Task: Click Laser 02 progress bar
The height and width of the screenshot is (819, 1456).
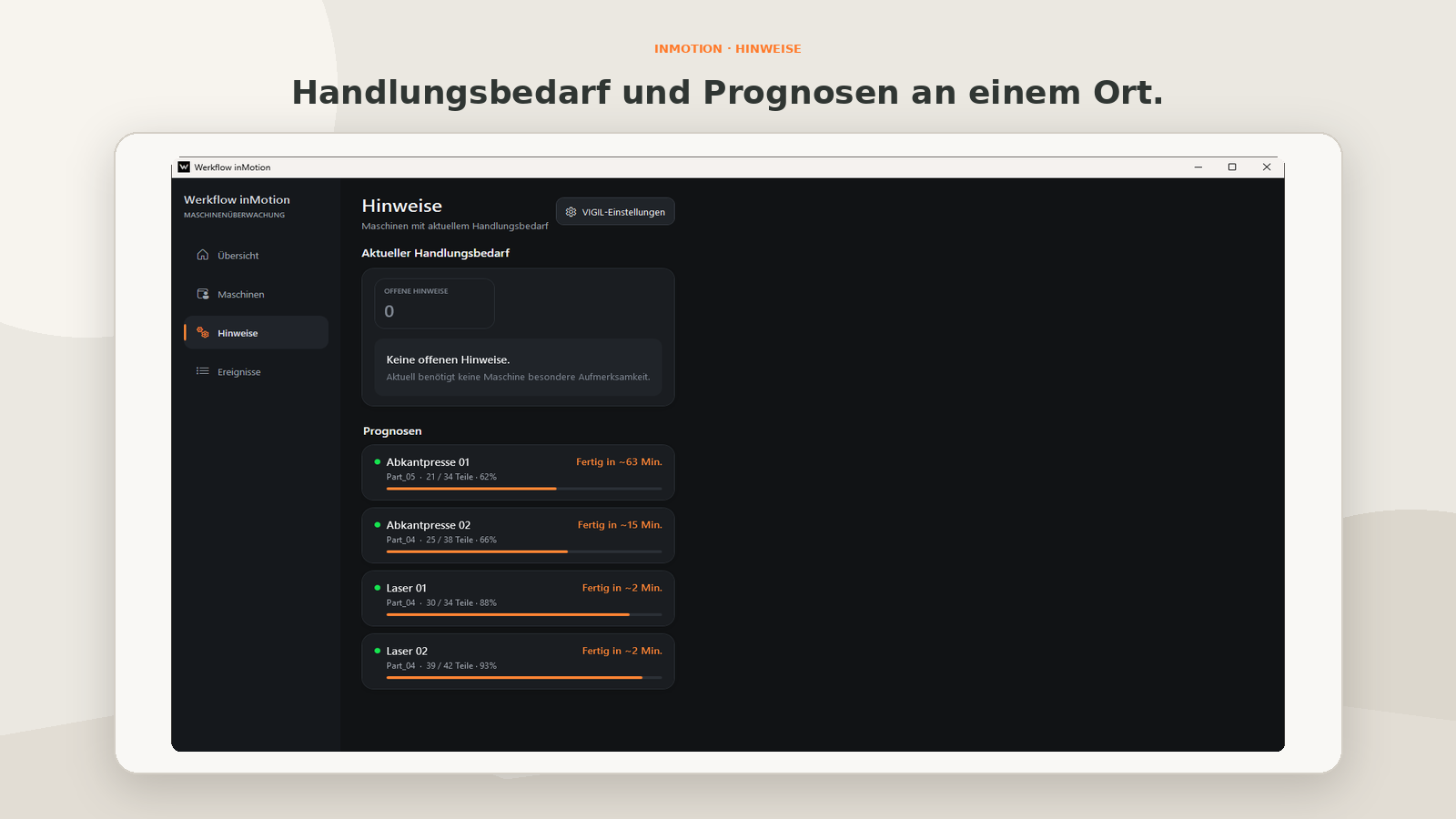Action: 524,677
